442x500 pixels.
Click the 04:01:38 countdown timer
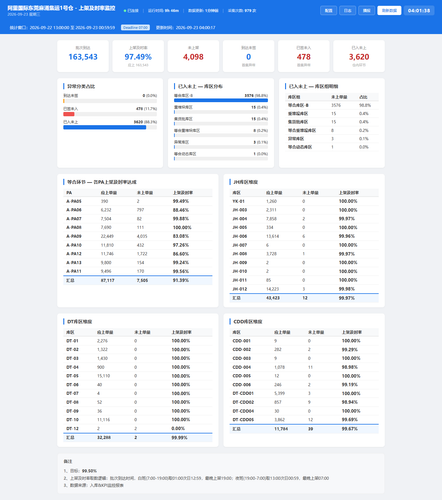[x=419, y=10]
